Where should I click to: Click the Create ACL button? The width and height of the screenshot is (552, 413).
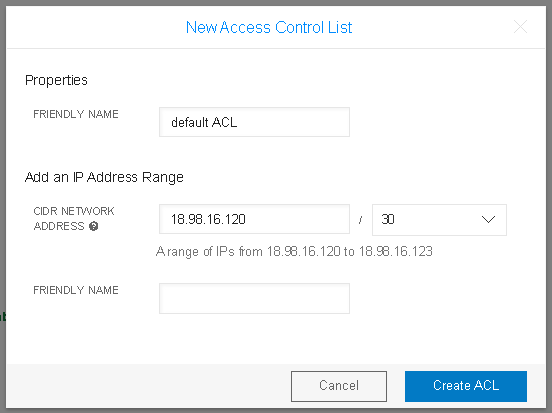(466, 386)
